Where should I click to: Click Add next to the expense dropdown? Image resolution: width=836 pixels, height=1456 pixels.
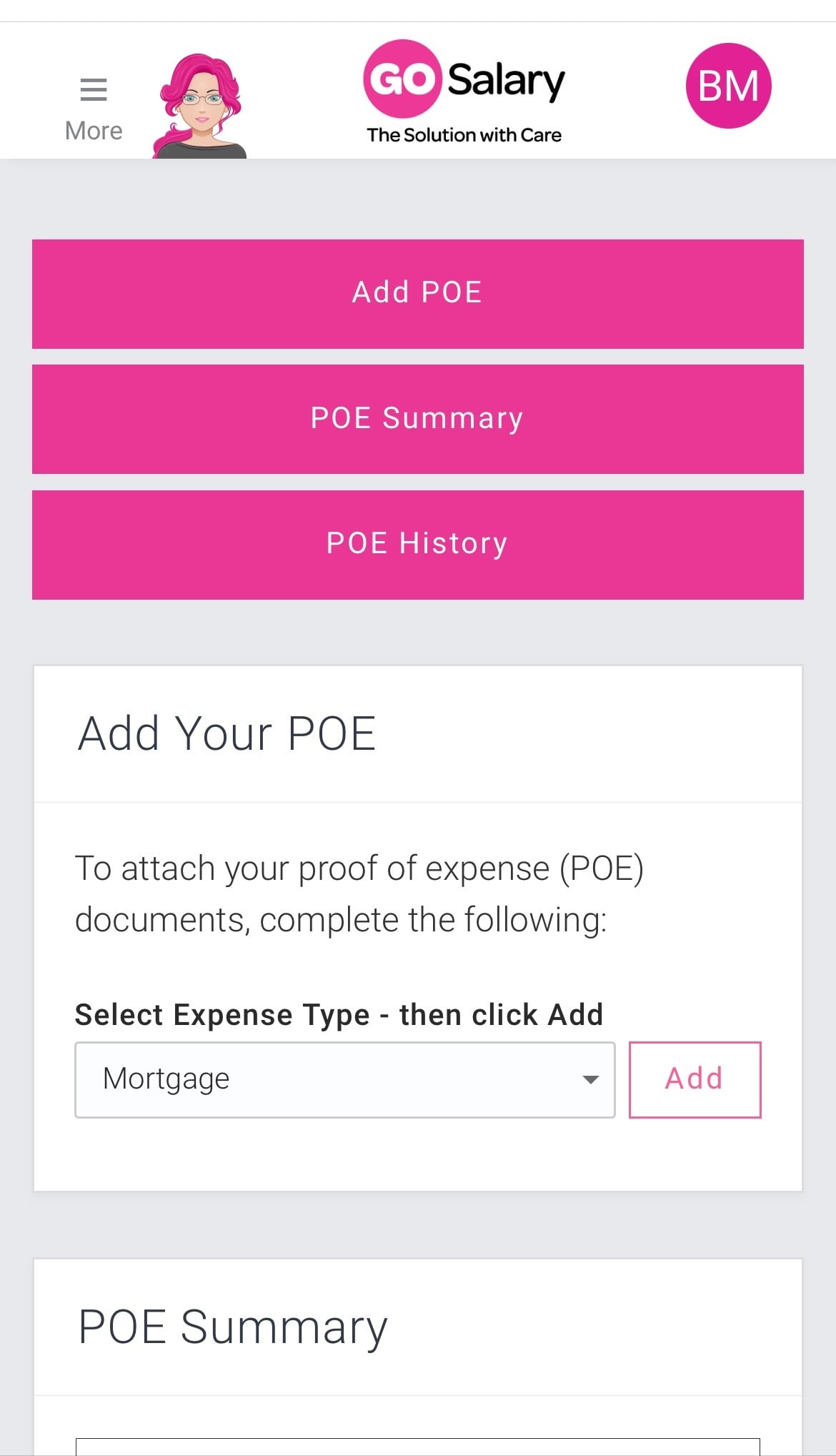(x=694, y=1079)
